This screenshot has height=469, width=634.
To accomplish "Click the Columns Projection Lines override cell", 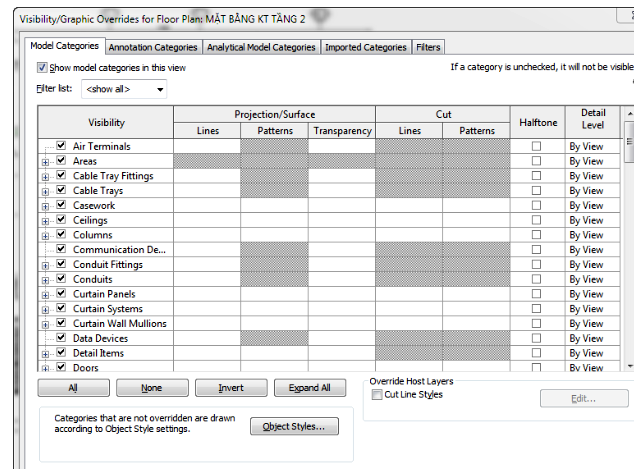I will click(206, 235).
